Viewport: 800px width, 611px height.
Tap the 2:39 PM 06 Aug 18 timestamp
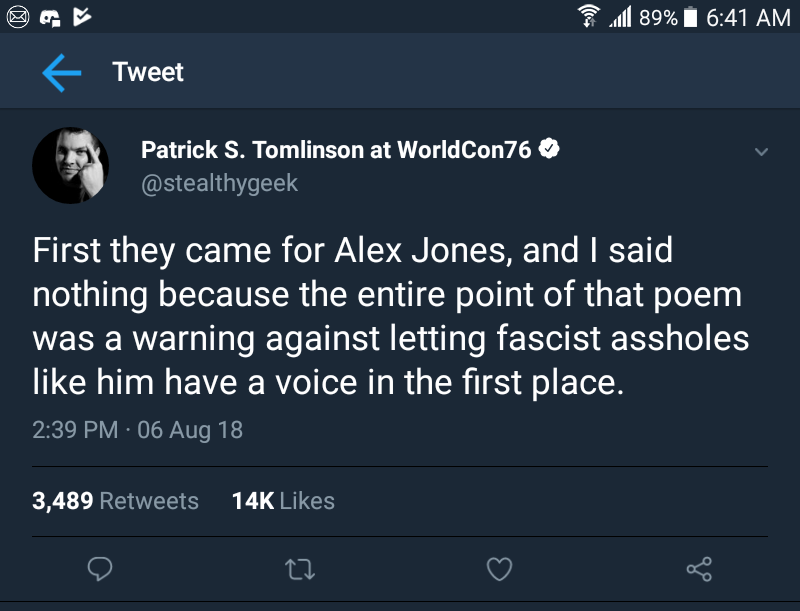137,430
